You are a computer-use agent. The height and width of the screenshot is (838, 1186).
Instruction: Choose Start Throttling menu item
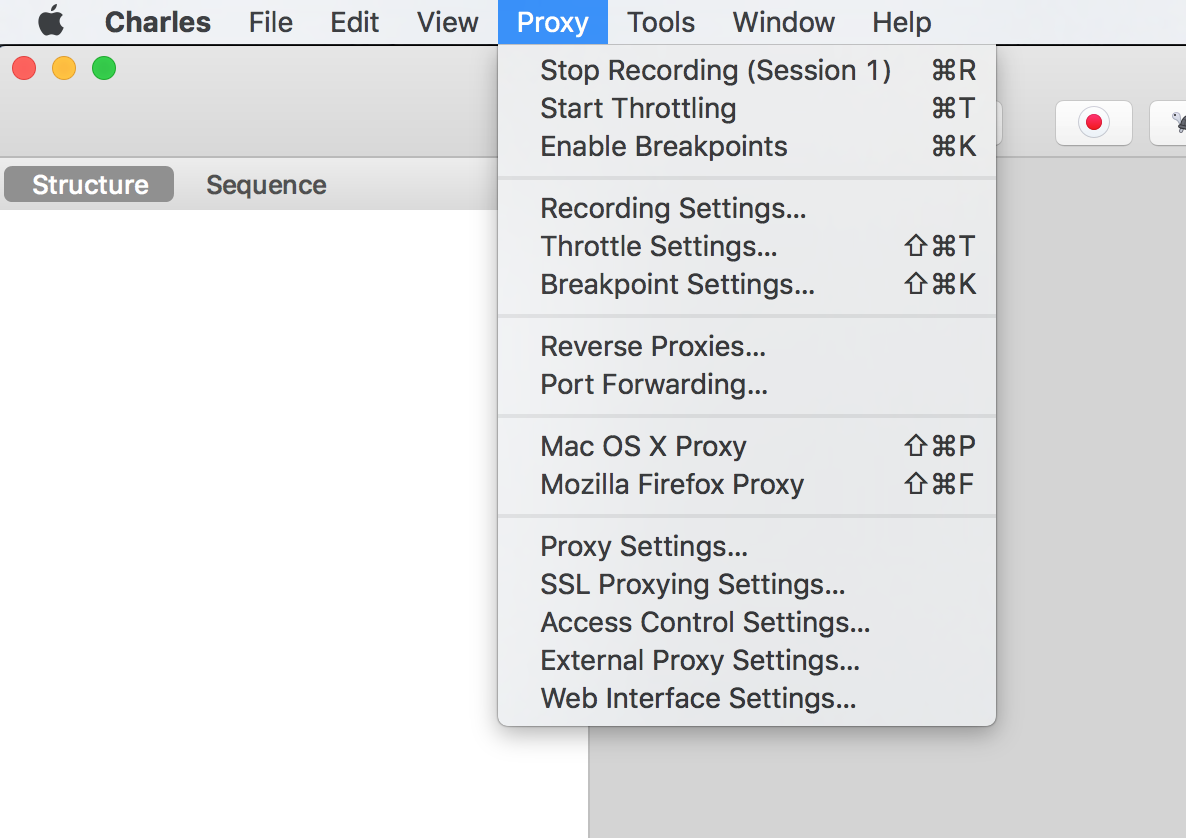coord(747,108)
